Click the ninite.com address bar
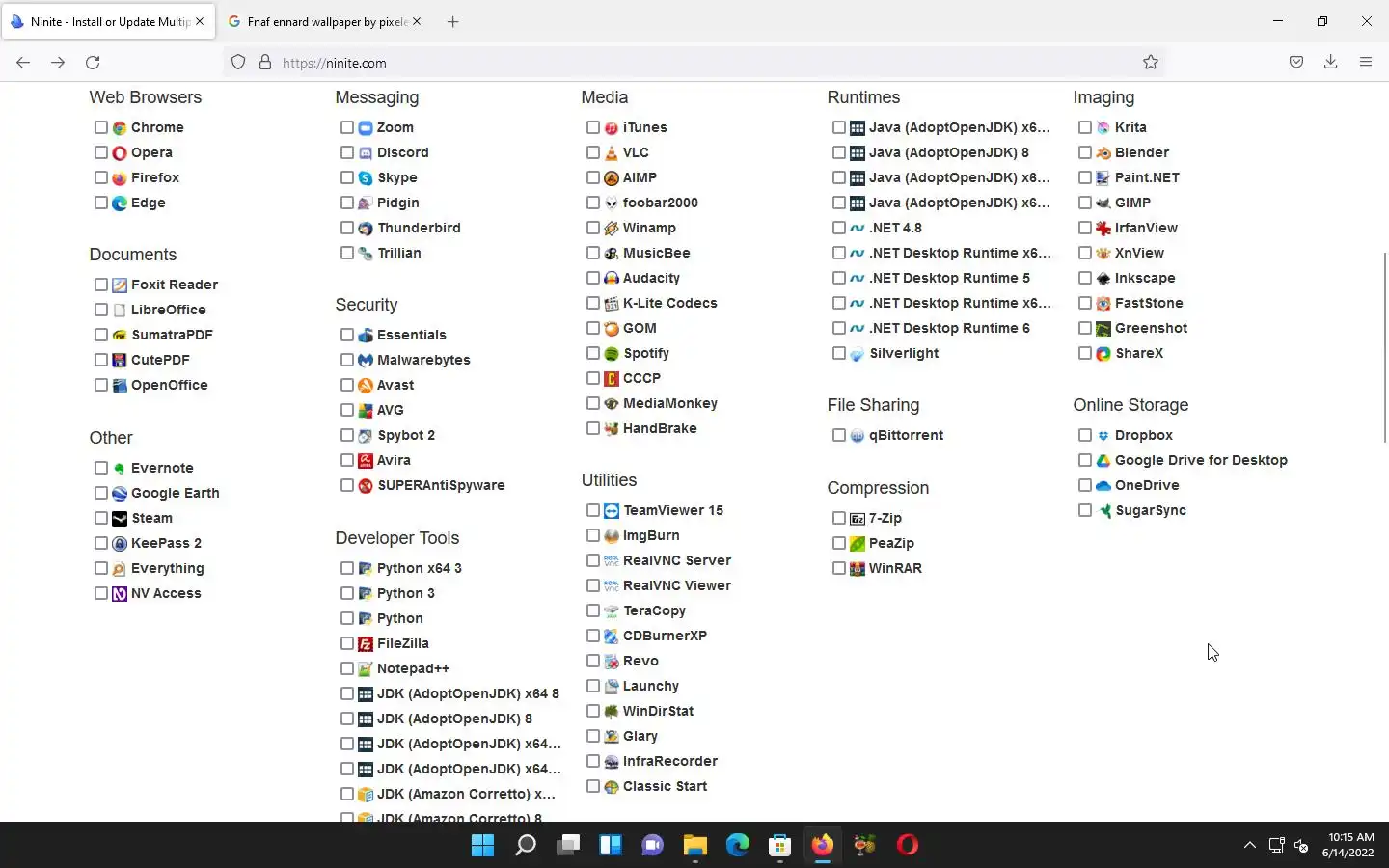The width and height of the screenshot is (1389, 868). [x=694, y=63]
